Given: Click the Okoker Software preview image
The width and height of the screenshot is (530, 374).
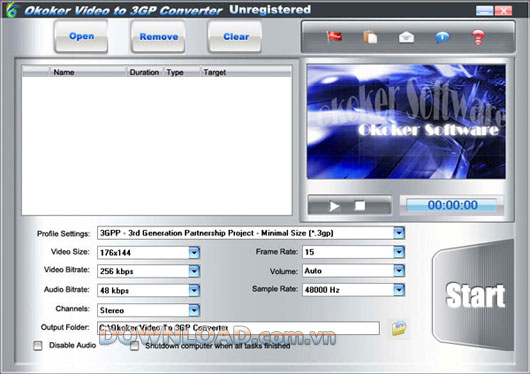Looking at the screenshot, I should [406, 121].
